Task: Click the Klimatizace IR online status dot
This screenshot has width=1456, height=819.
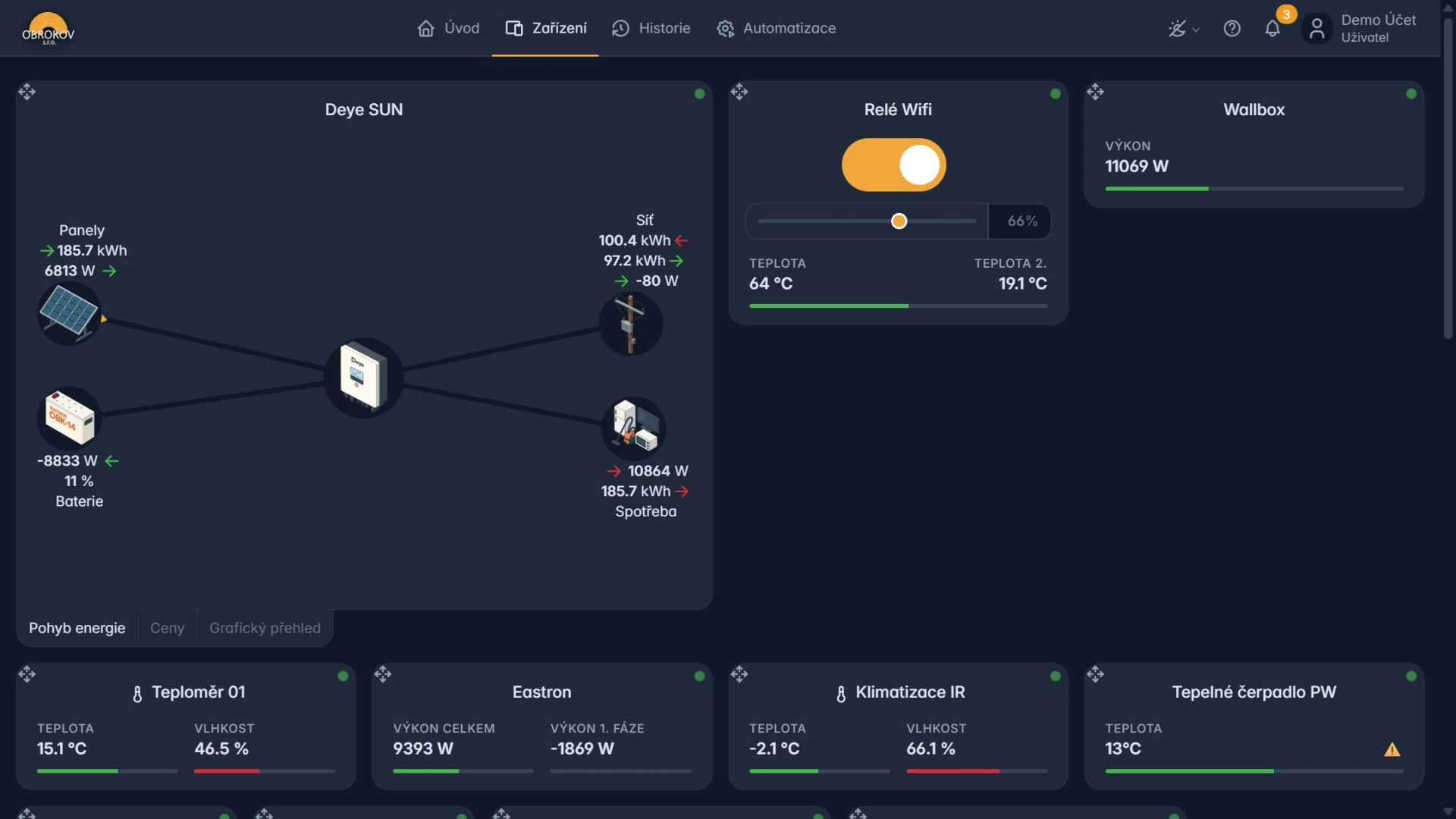Action: click(x=1056, y=676)
